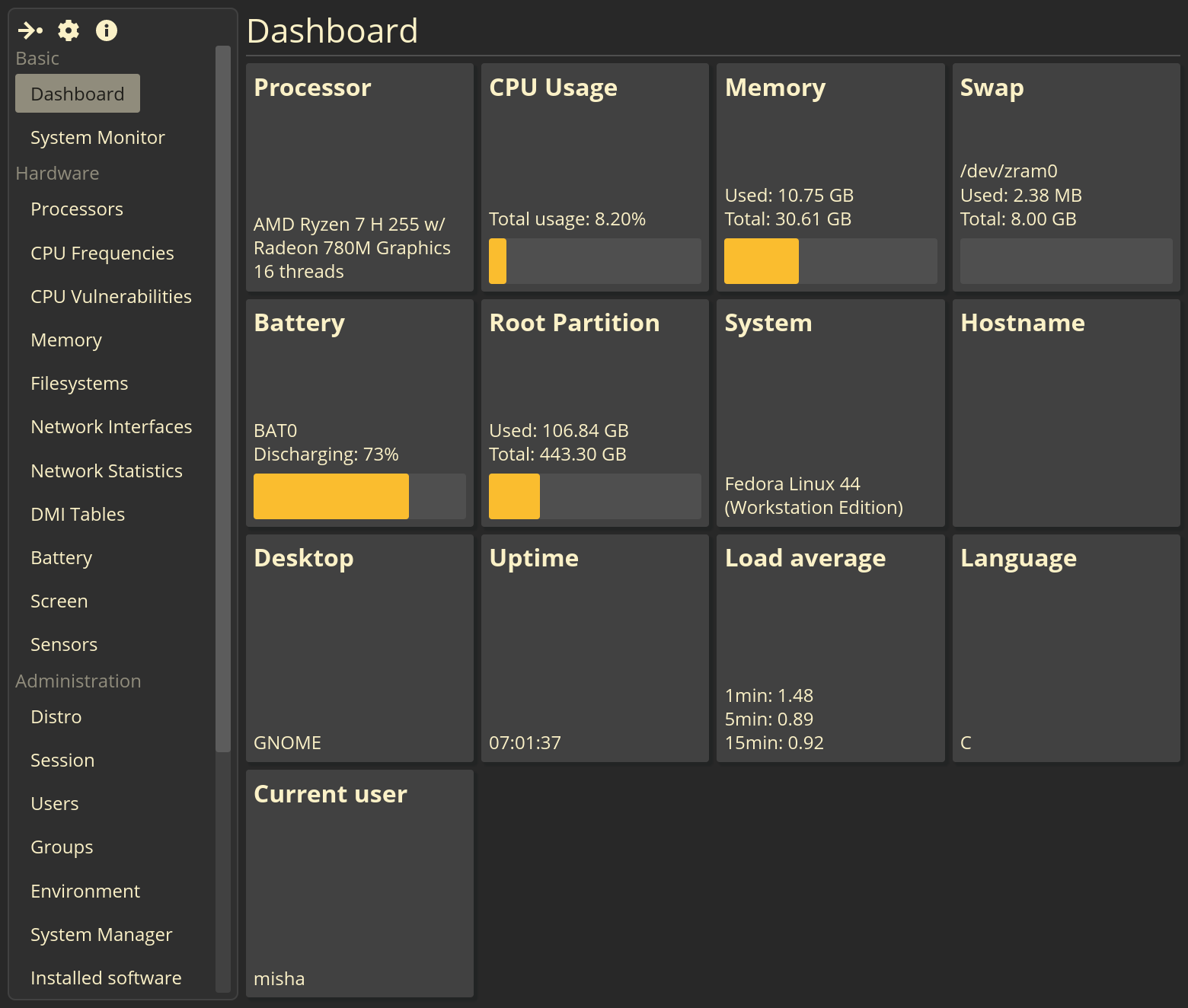Open Filesystems page
Viewport: 1188px width, 1008px height.
click(x=79, y=383)
